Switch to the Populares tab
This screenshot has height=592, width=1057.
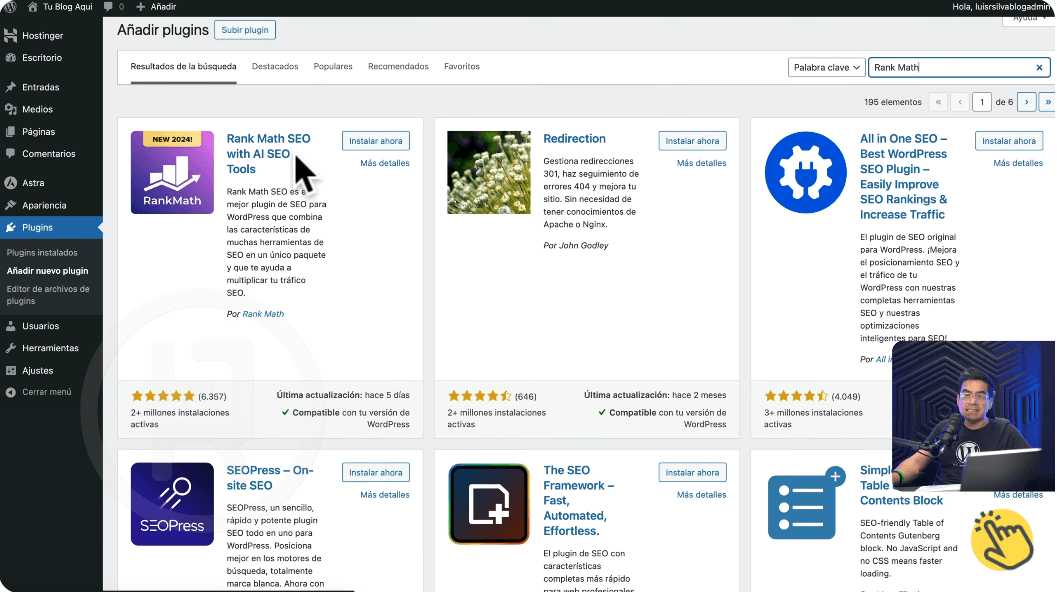coord(333,66)
